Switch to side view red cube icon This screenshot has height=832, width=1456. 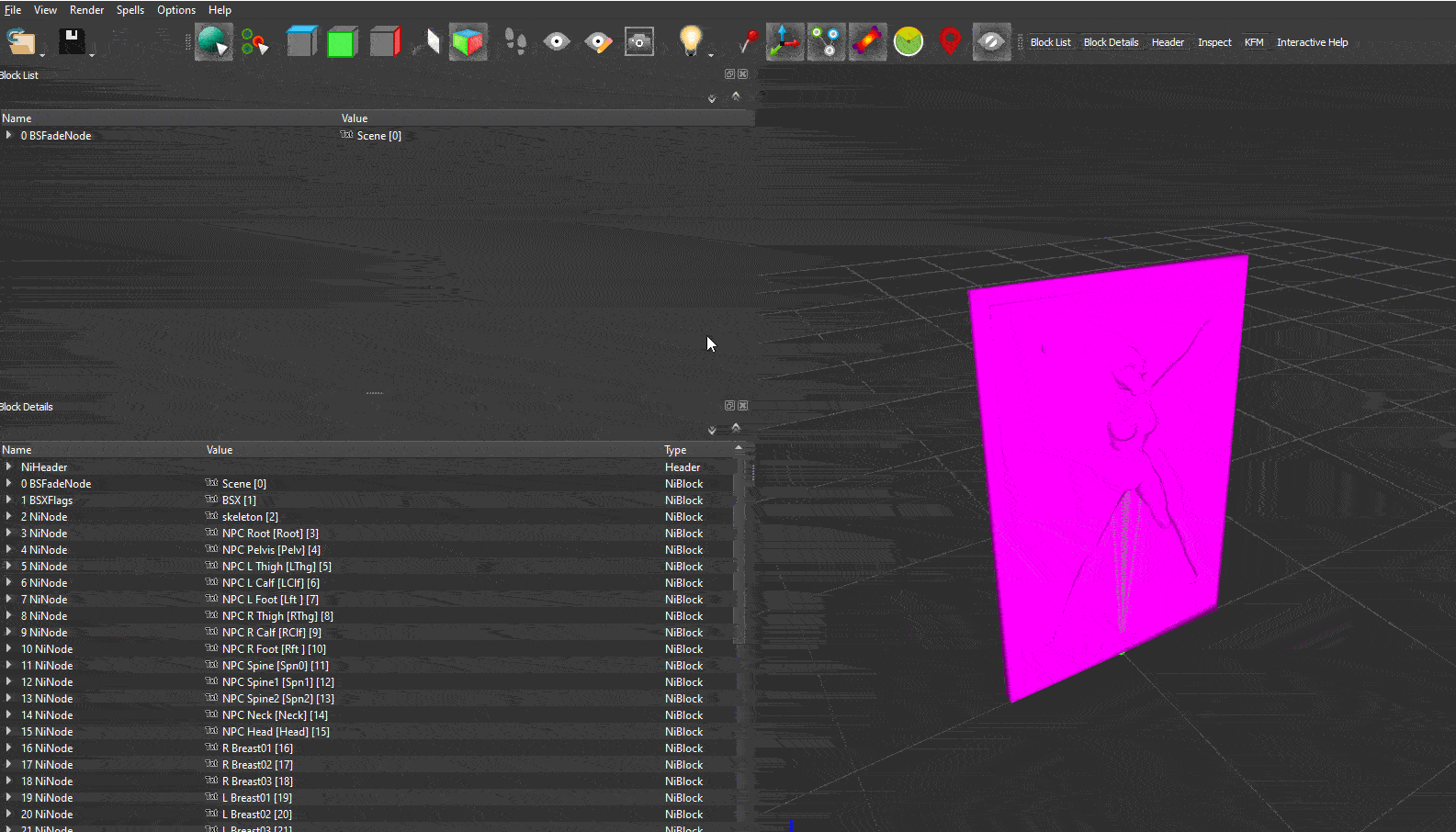tap(385, 42)
